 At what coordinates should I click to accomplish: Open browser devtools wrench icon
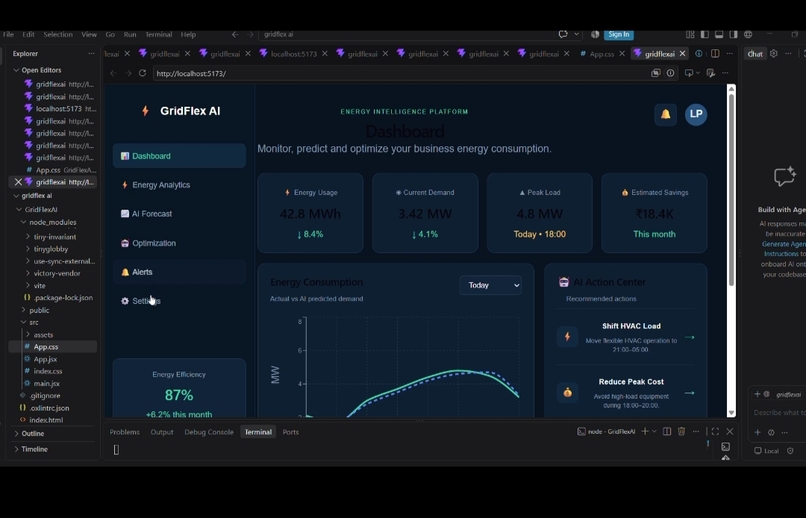711,73
